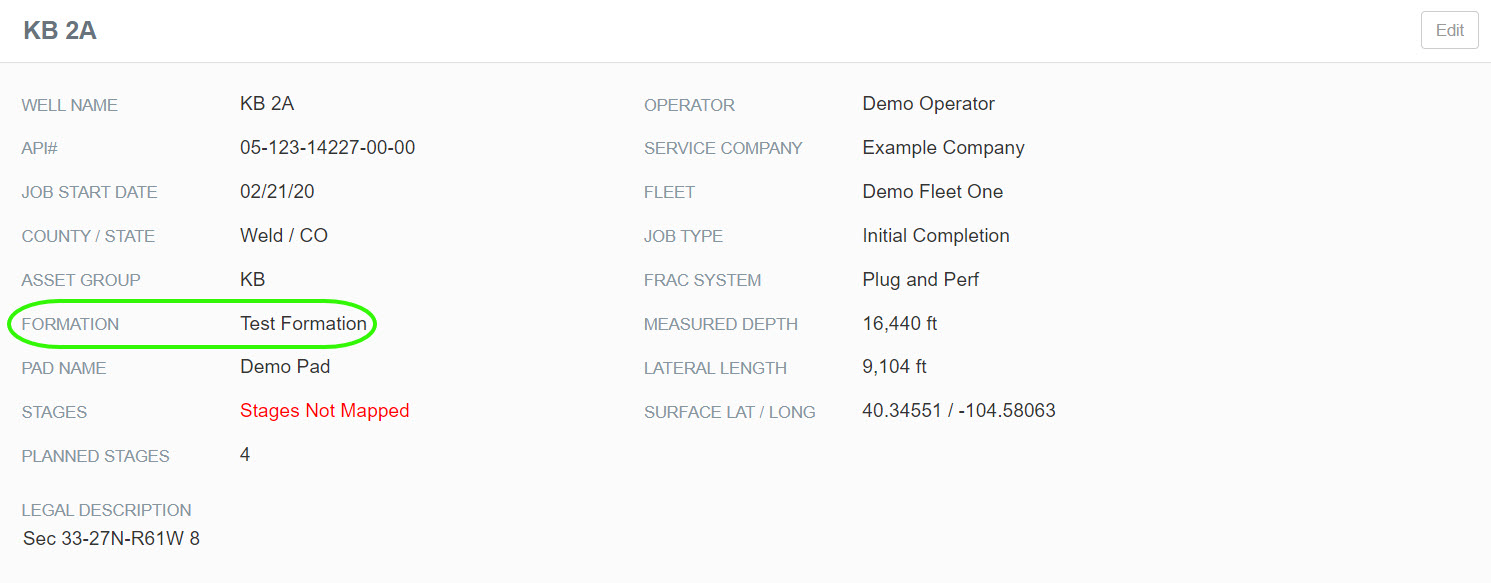
Task: Click the surface lat/long coordinates value
Action: 958,411
